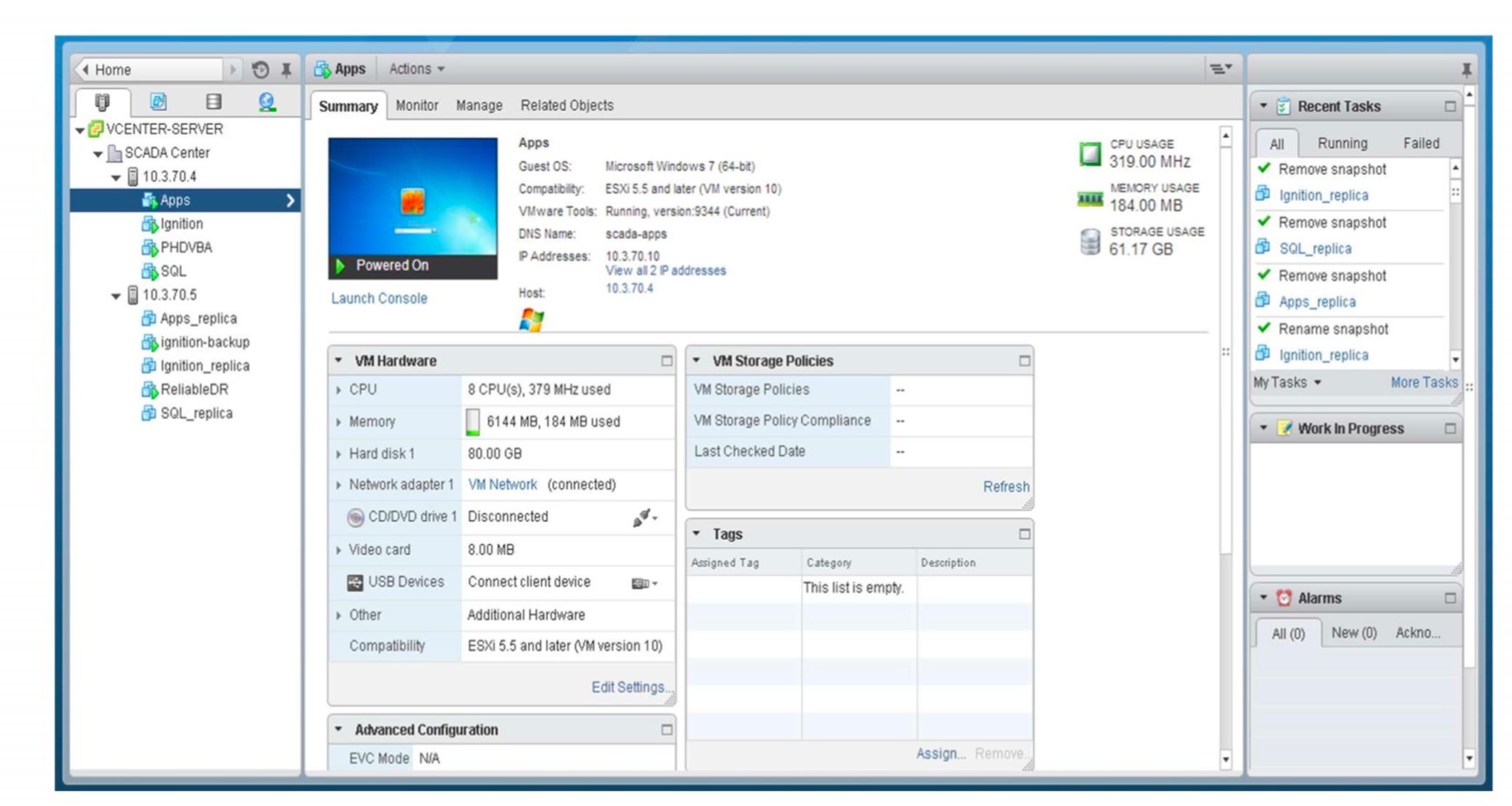The image size is (1512, 806).
Task: Maximize the Alarms panel
Action: point(1450,598)
